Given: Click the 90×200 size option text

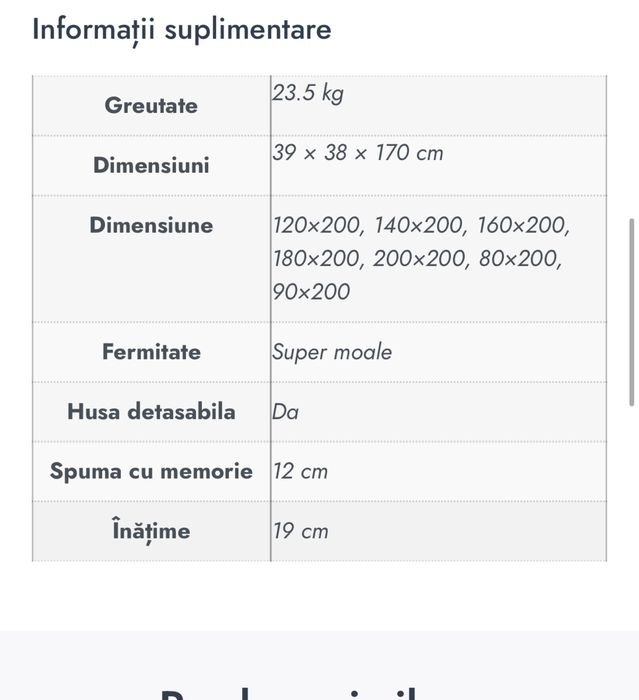Looking at the screenshot, I should click(x=311, y=292).
